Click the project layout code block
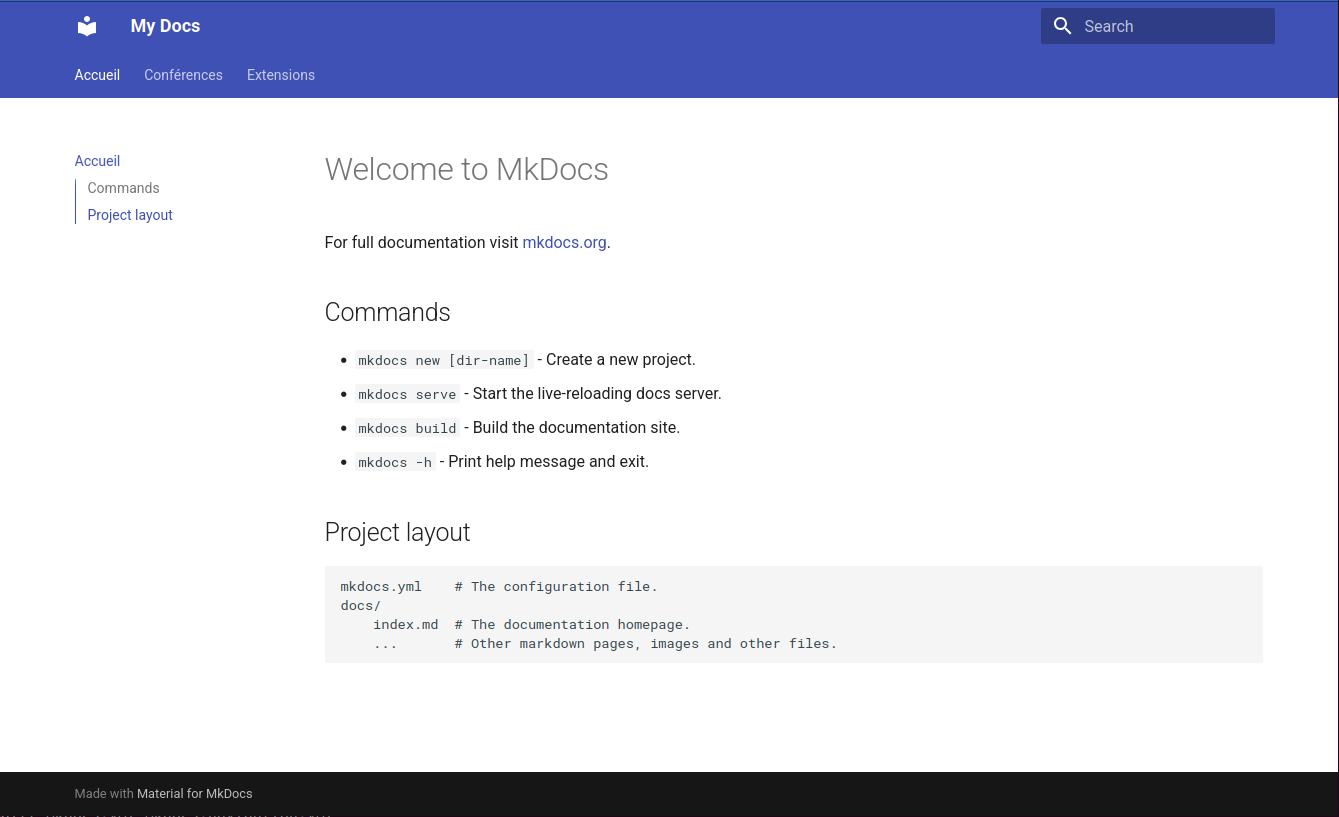 coord(793,614)
